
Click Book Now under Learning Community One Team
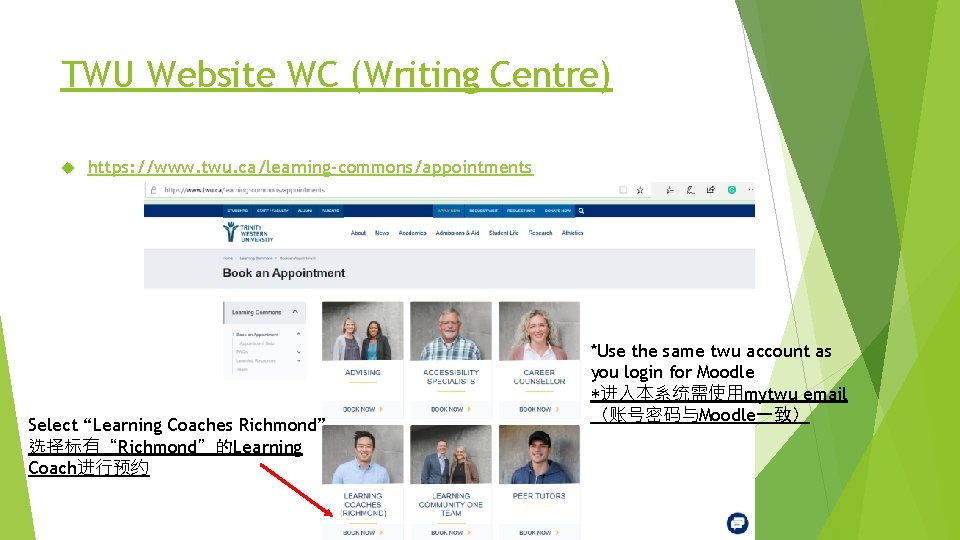451,533
